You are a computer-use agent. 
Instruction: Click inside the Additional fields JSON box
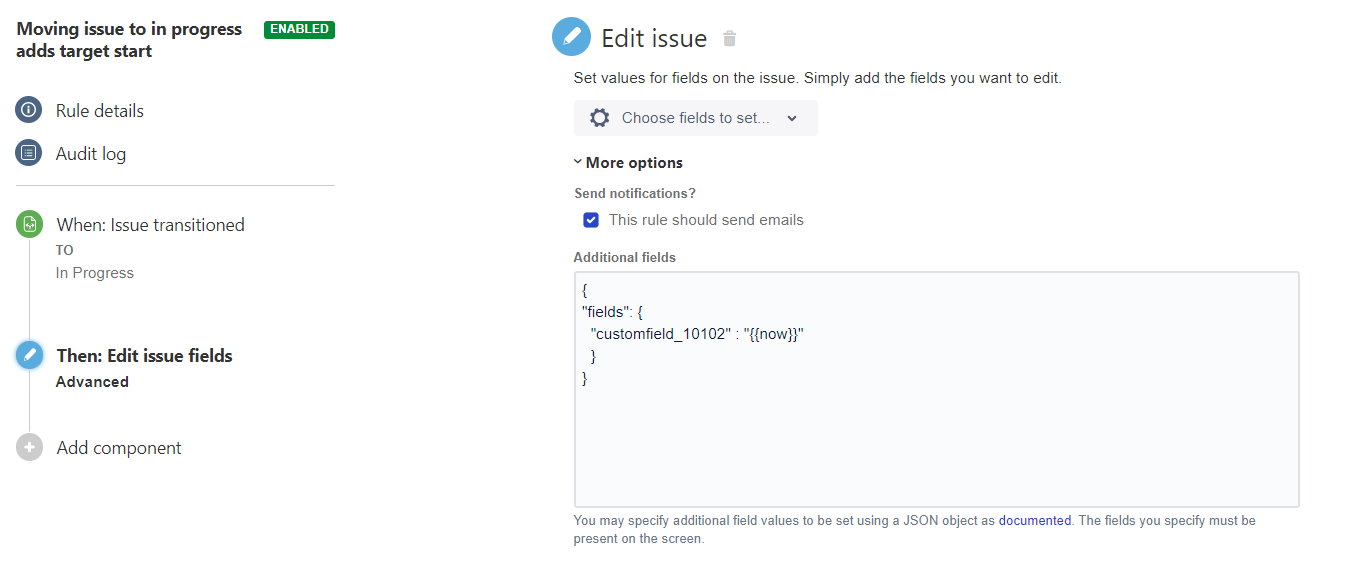pos(936,389)
